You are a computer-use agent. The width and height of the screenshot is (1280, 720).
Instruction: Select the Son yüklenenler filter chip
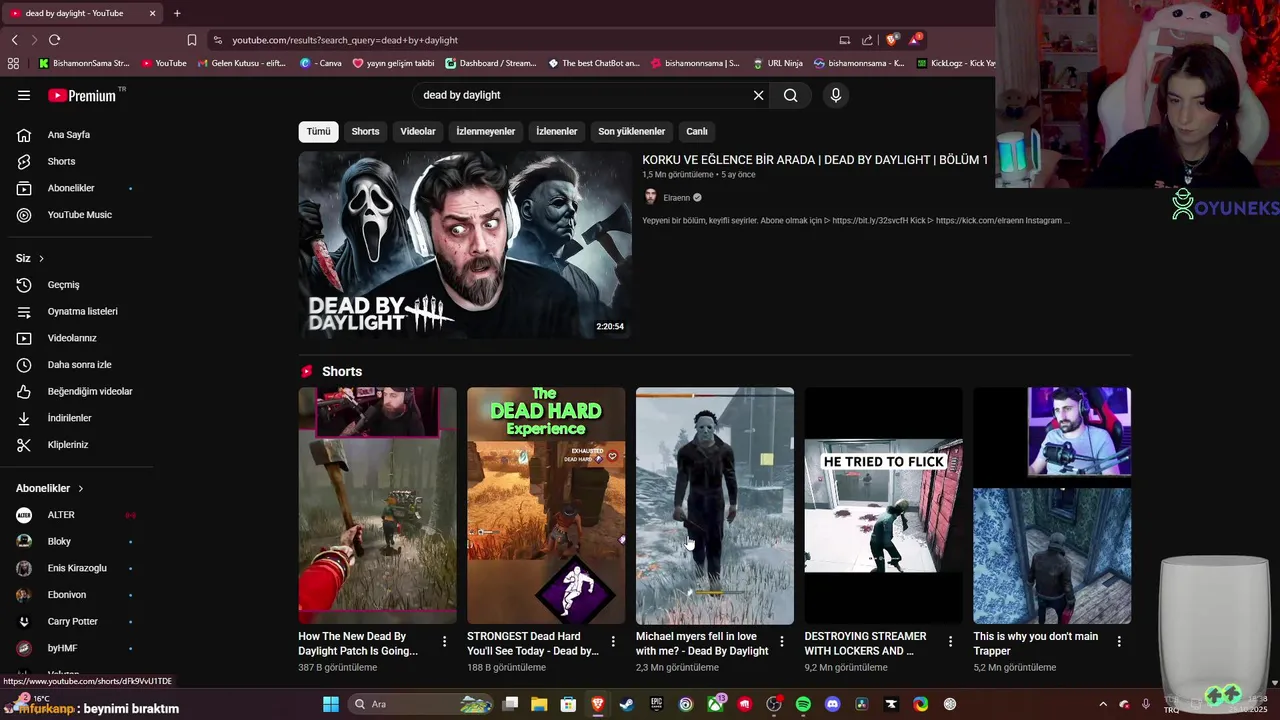[x=631, y=131]
